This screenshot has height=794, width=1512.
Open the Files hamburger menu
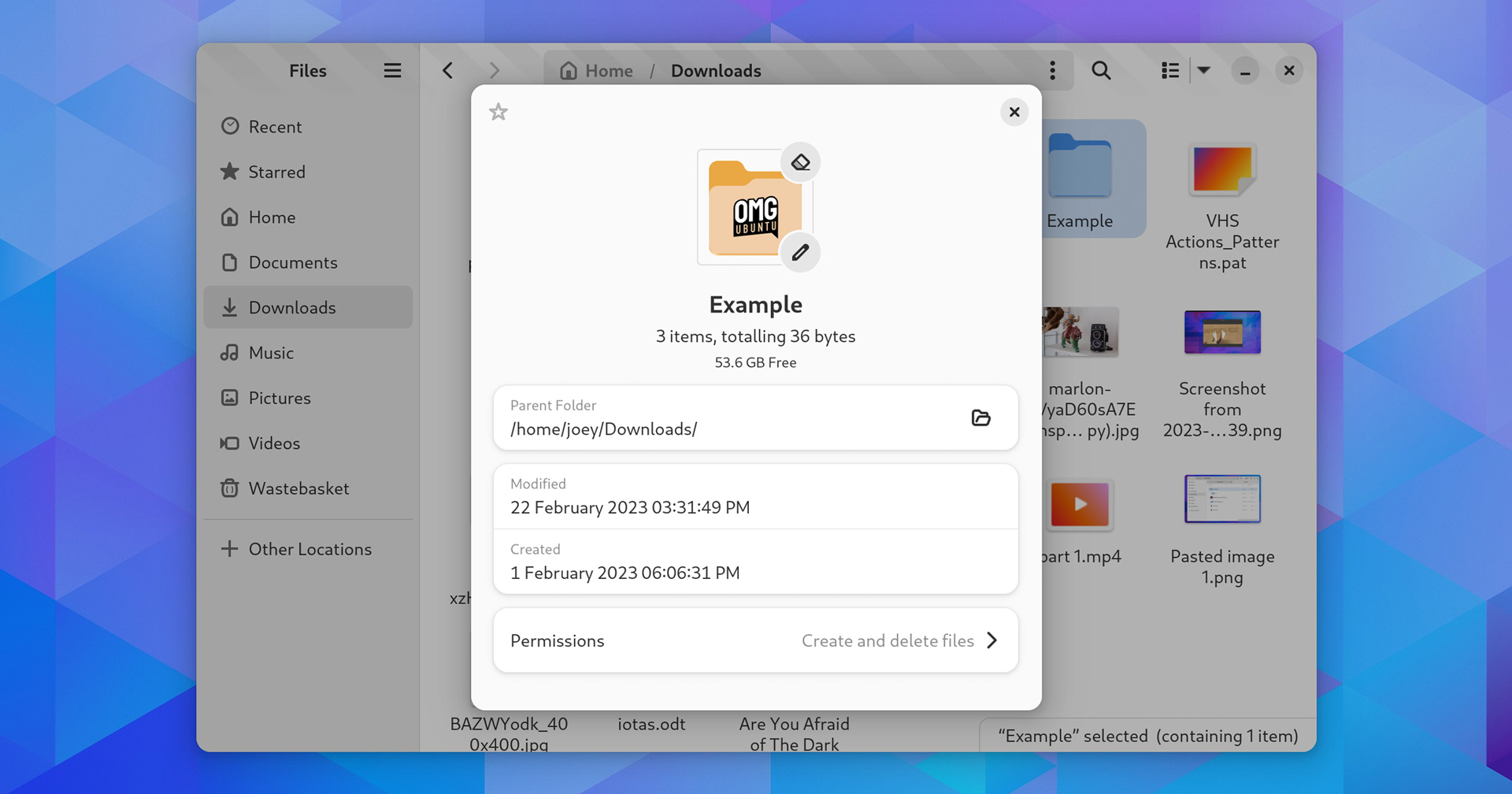[x=392, y=71]
